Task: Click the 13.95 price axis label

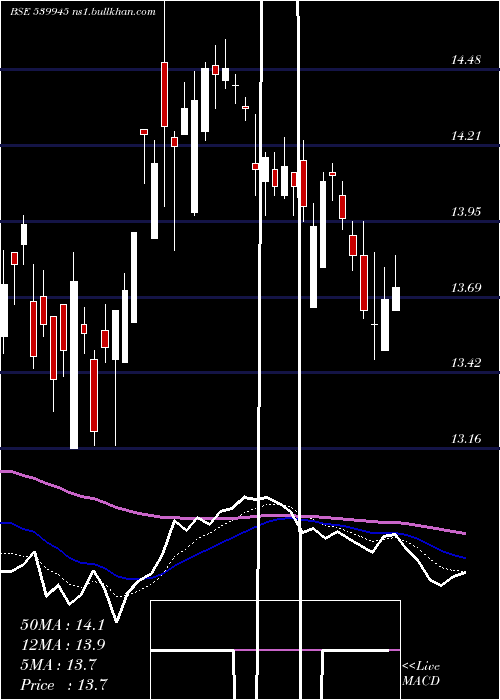Action: point(466,211)
